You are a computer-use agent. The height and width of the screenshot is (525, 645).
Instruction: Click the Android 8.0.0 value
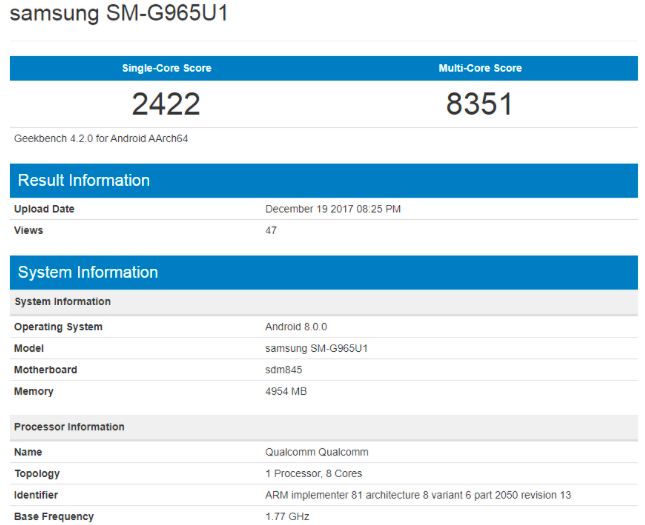pos(296,327)
